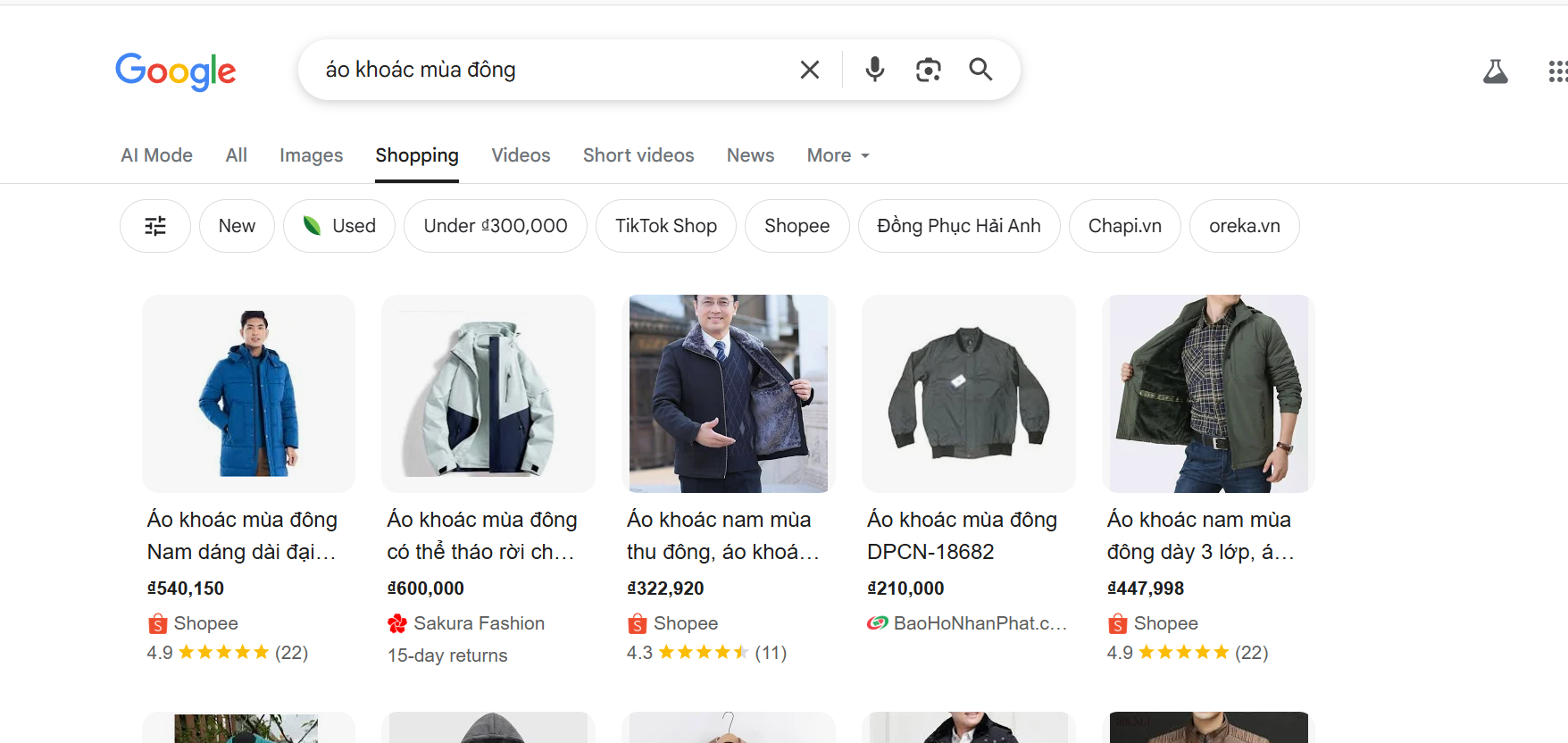Filter results by TikTok Shop
1568x743 pixels.
tap(666, 226)
